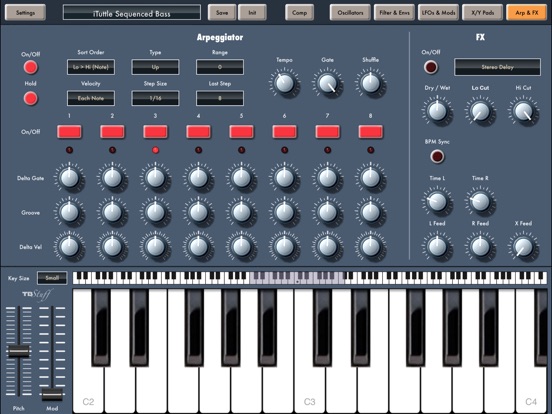Click the Groove knob for step 5
This screenshot has width=552, height=414.
click(x=242, y=212)
